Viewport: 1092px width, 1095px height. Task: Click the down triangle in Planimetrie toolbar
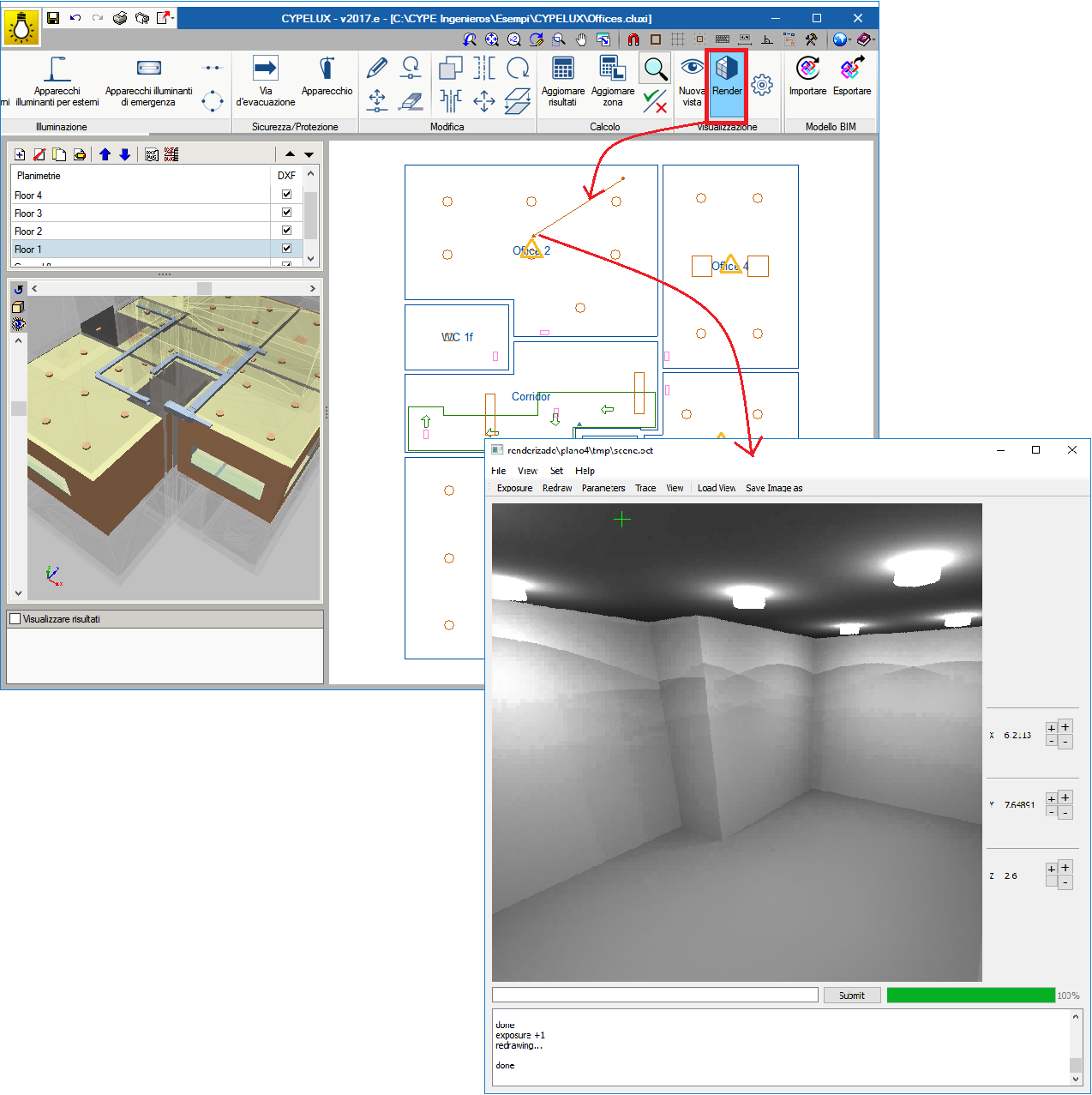tap(309, 154)
